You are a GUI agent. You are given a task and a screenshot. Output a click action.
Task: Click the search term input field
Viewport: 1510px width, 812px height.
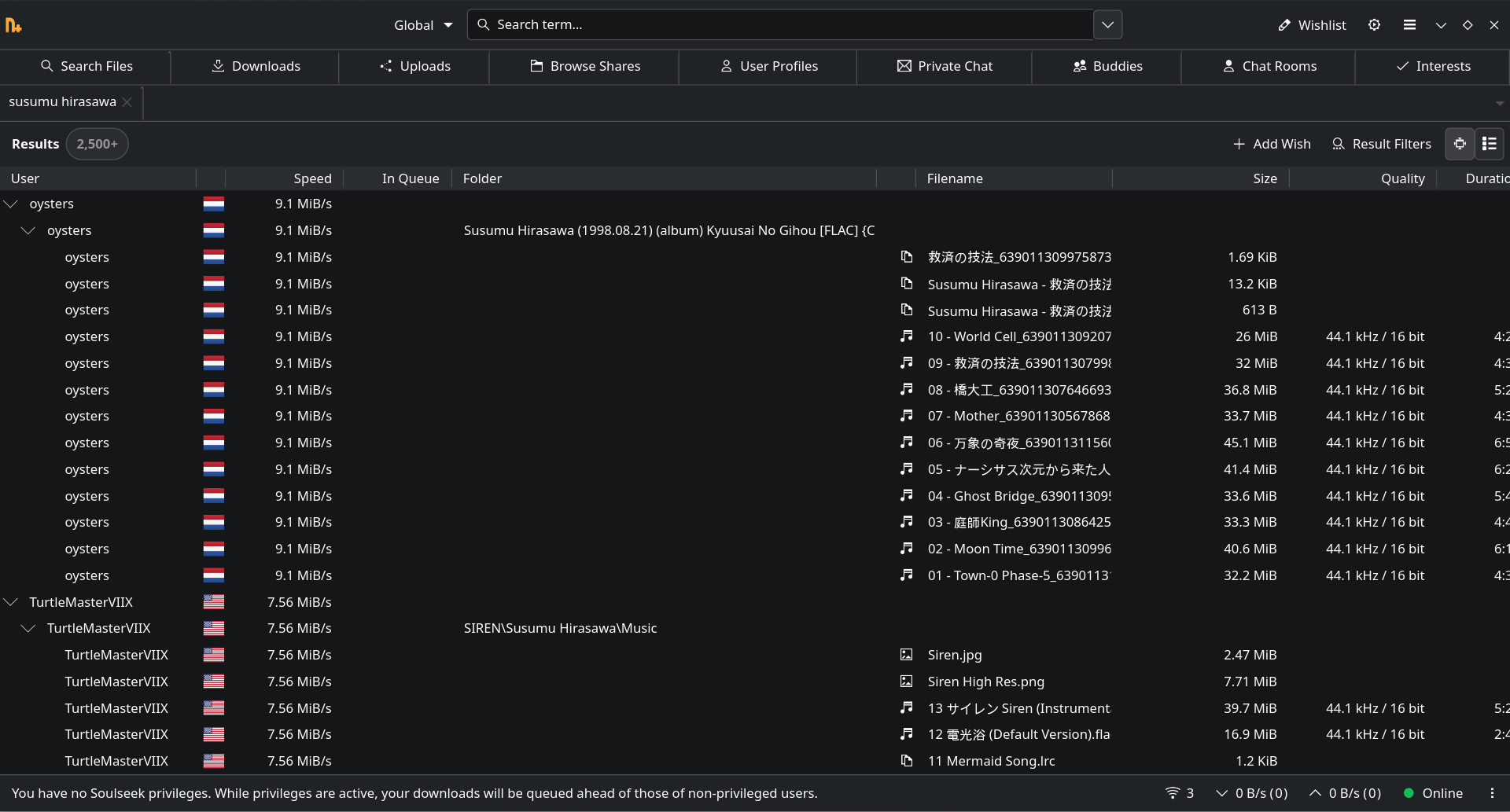click(x=786, y=25)
